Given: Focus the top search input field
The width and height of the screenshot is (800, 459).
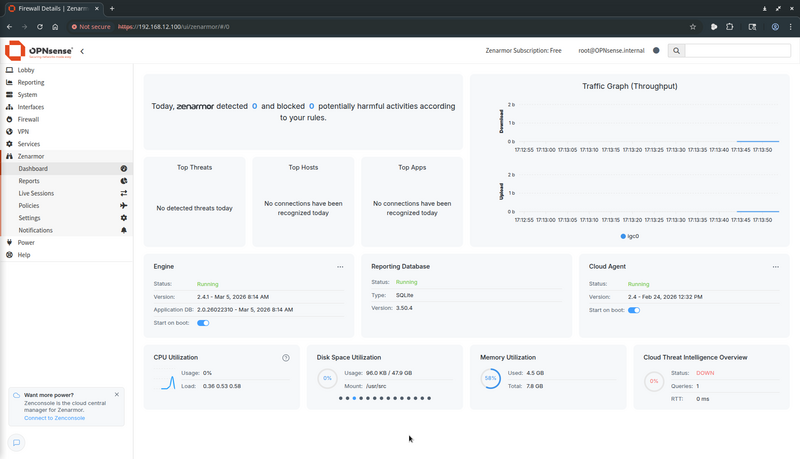Looking at the screenshot, I should pyautogui.click(x=738, y=50).
